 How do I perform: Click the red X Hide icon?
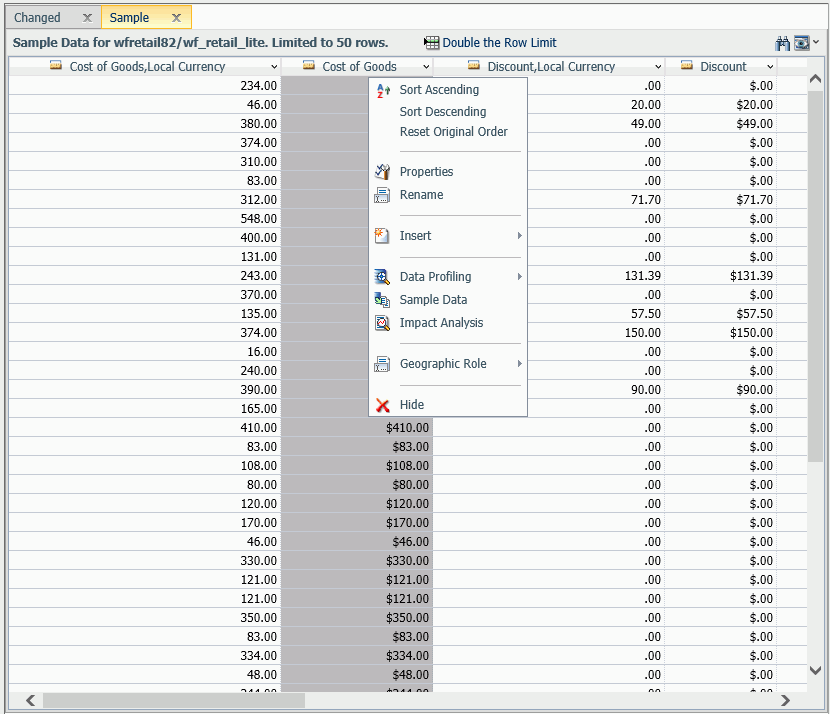tap(382, 405)
